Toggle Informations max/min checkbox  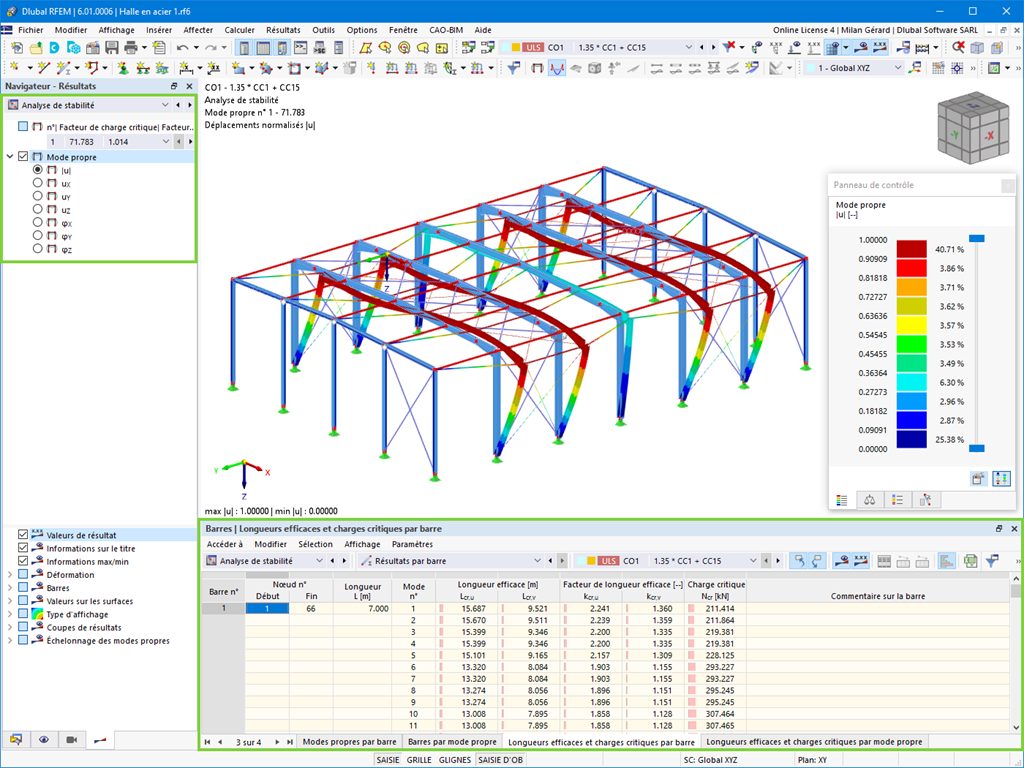tap(24, 561)
